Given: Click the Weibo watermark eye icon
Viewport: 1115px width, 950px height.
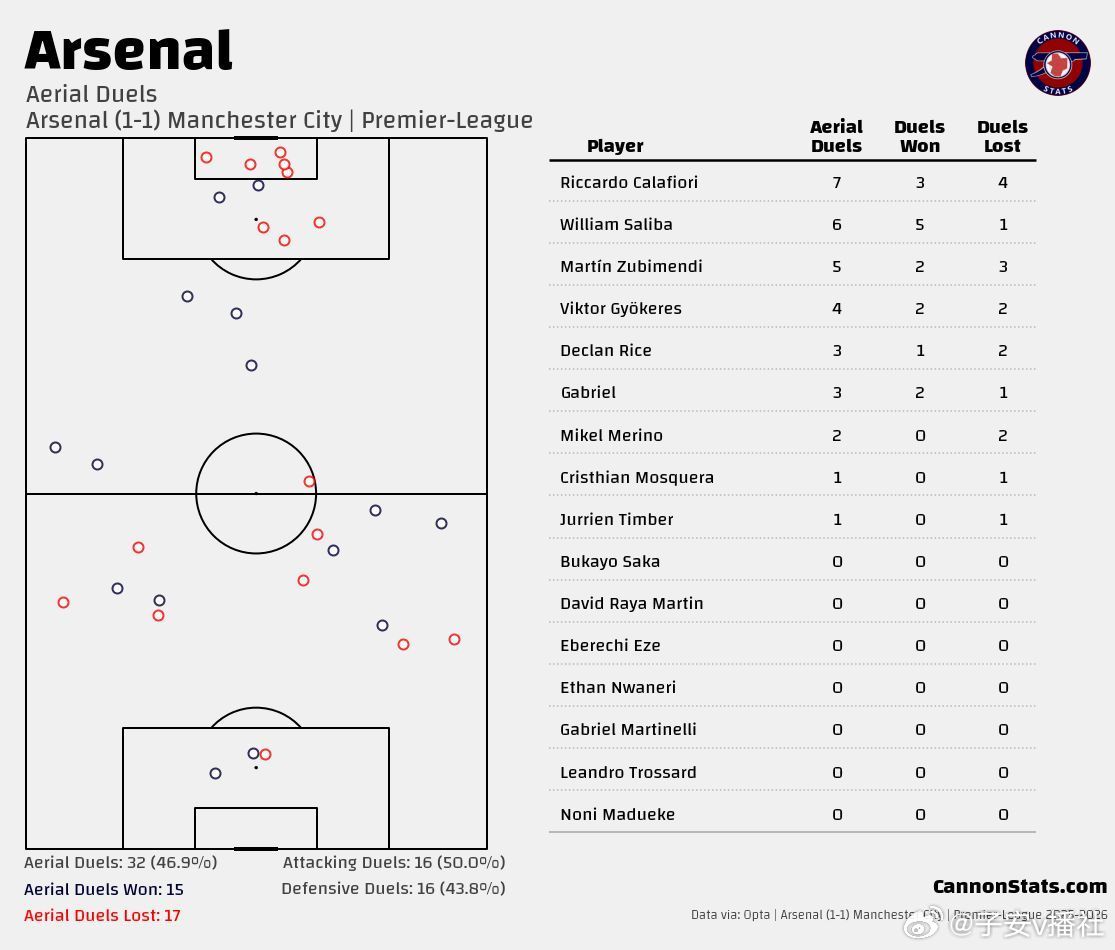Looking at the screenshot, I should click(x=923, y=922).
